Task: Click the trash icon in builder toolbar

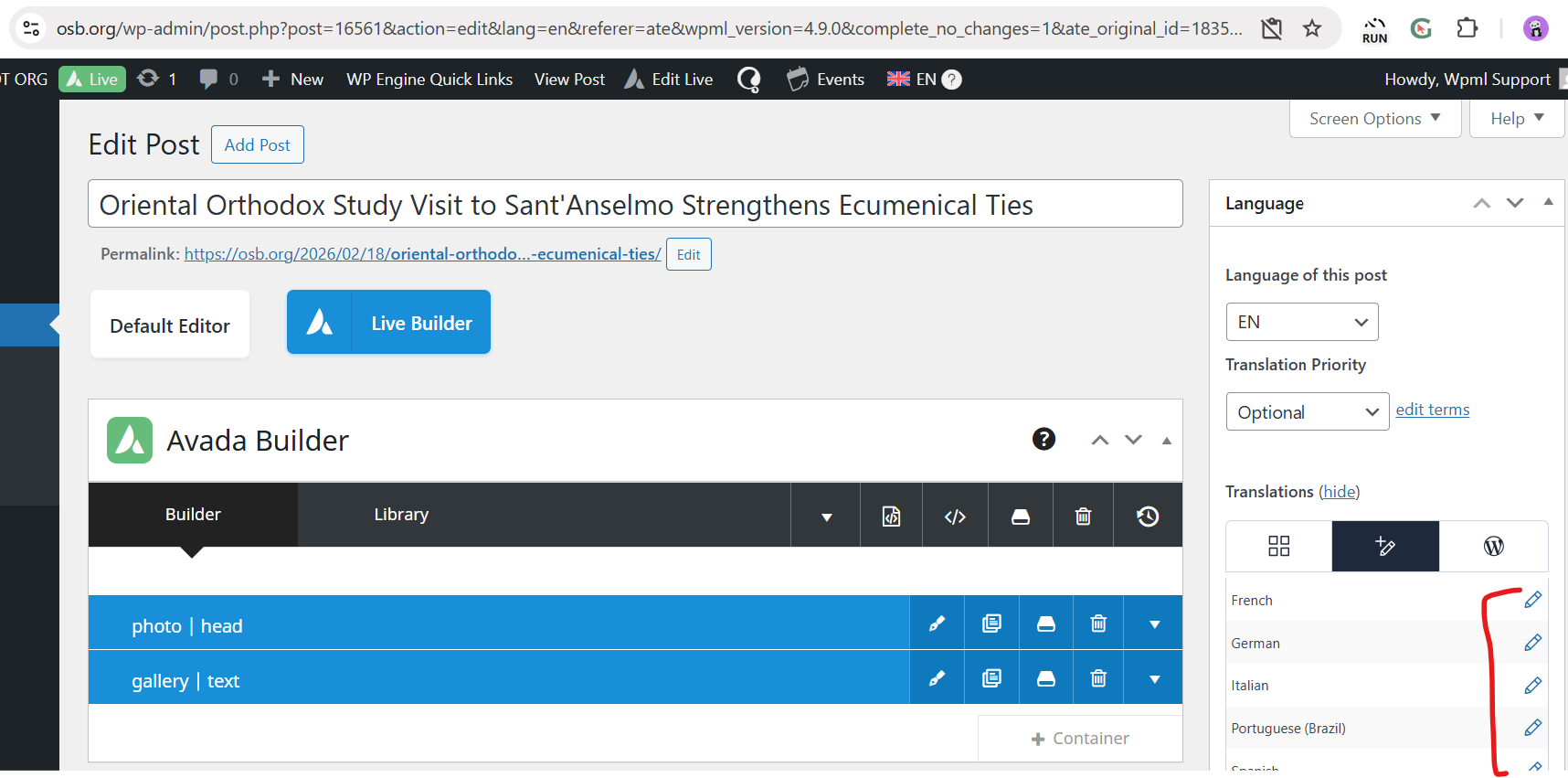Action: (1083, 517)
